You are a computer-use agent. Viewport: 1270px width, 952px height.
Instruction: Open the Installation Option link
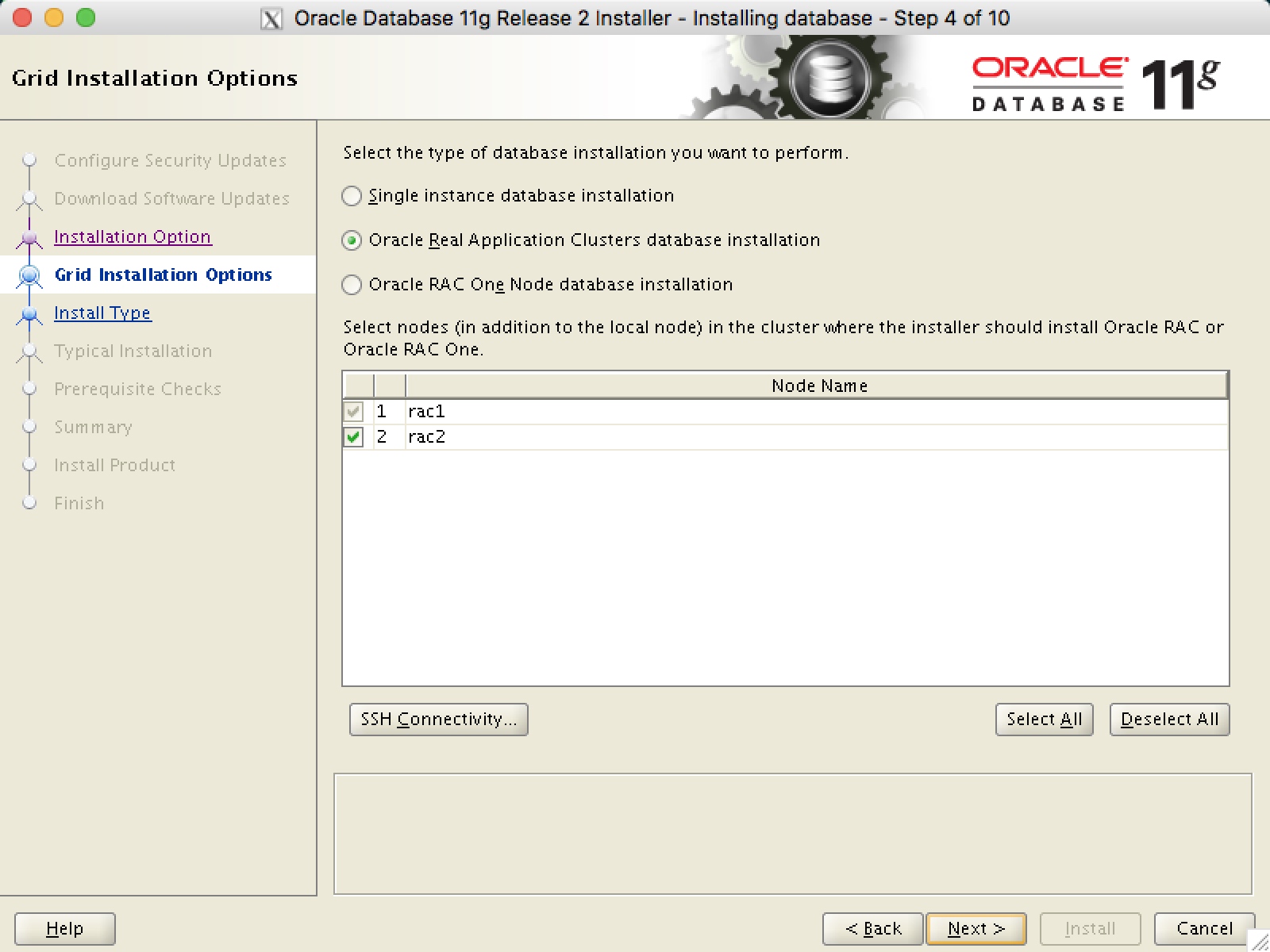[x=132, y=237]
